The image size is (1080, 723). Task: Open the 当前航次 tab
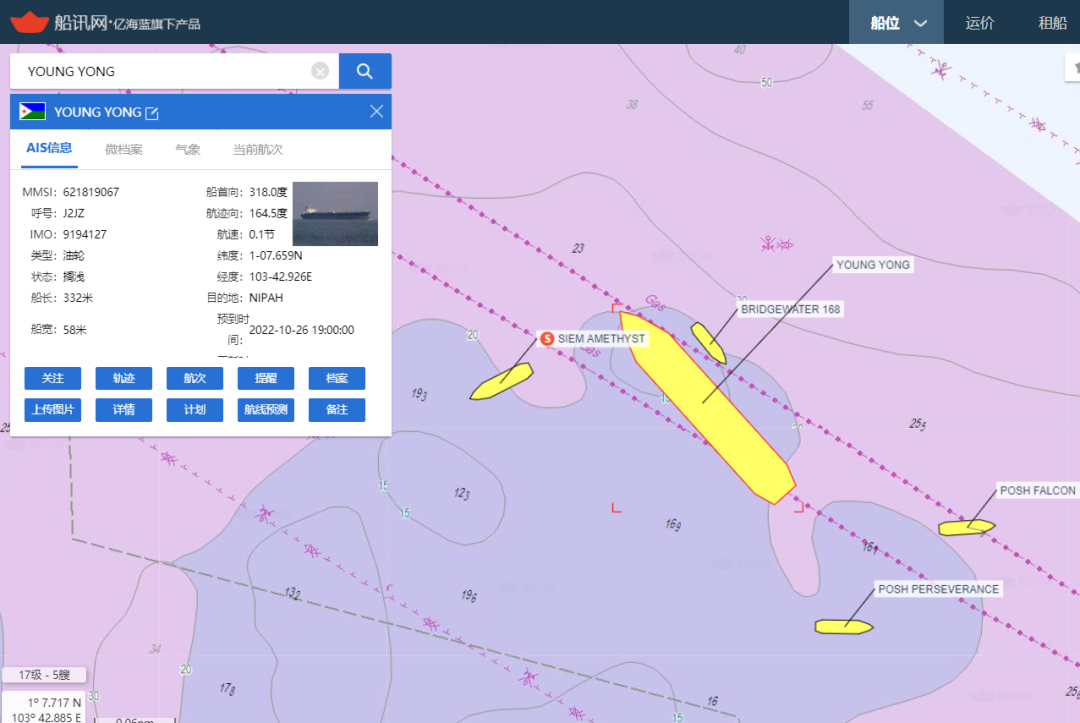pos(258,149)
